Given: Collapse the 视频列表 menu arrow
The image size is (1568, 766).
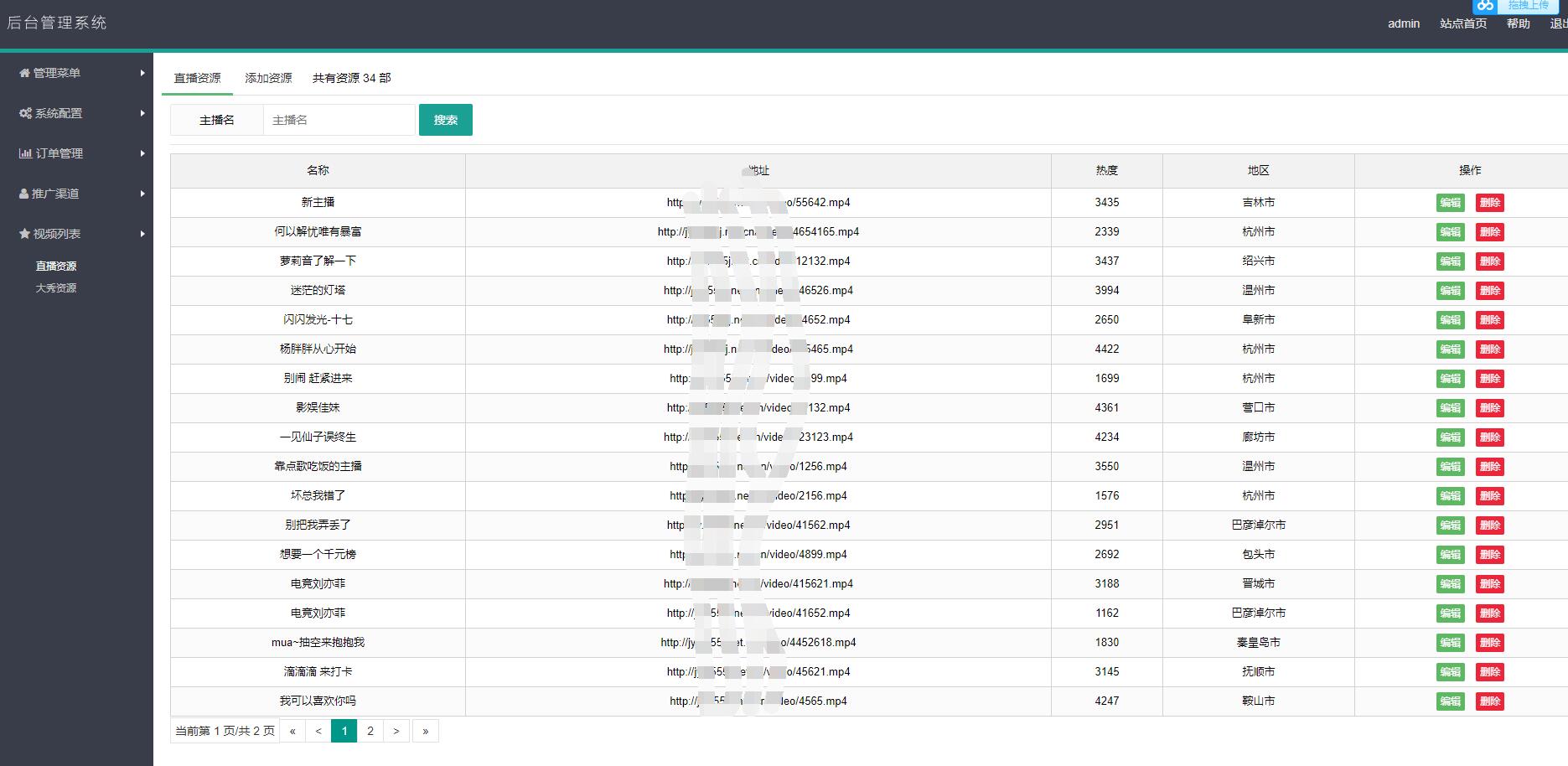Looking at the screenshot, I should [142, 234].
